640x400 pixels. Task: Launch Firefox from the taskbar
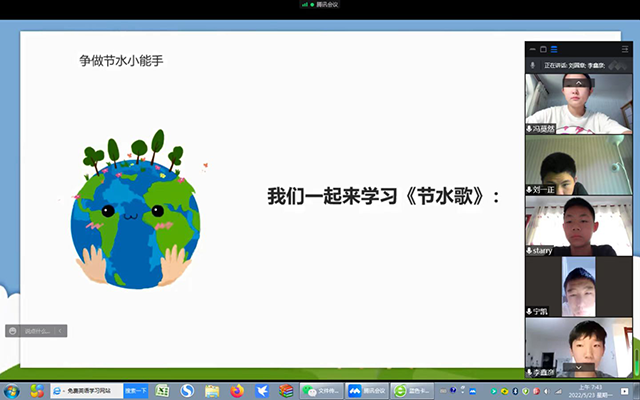(237, 391)
